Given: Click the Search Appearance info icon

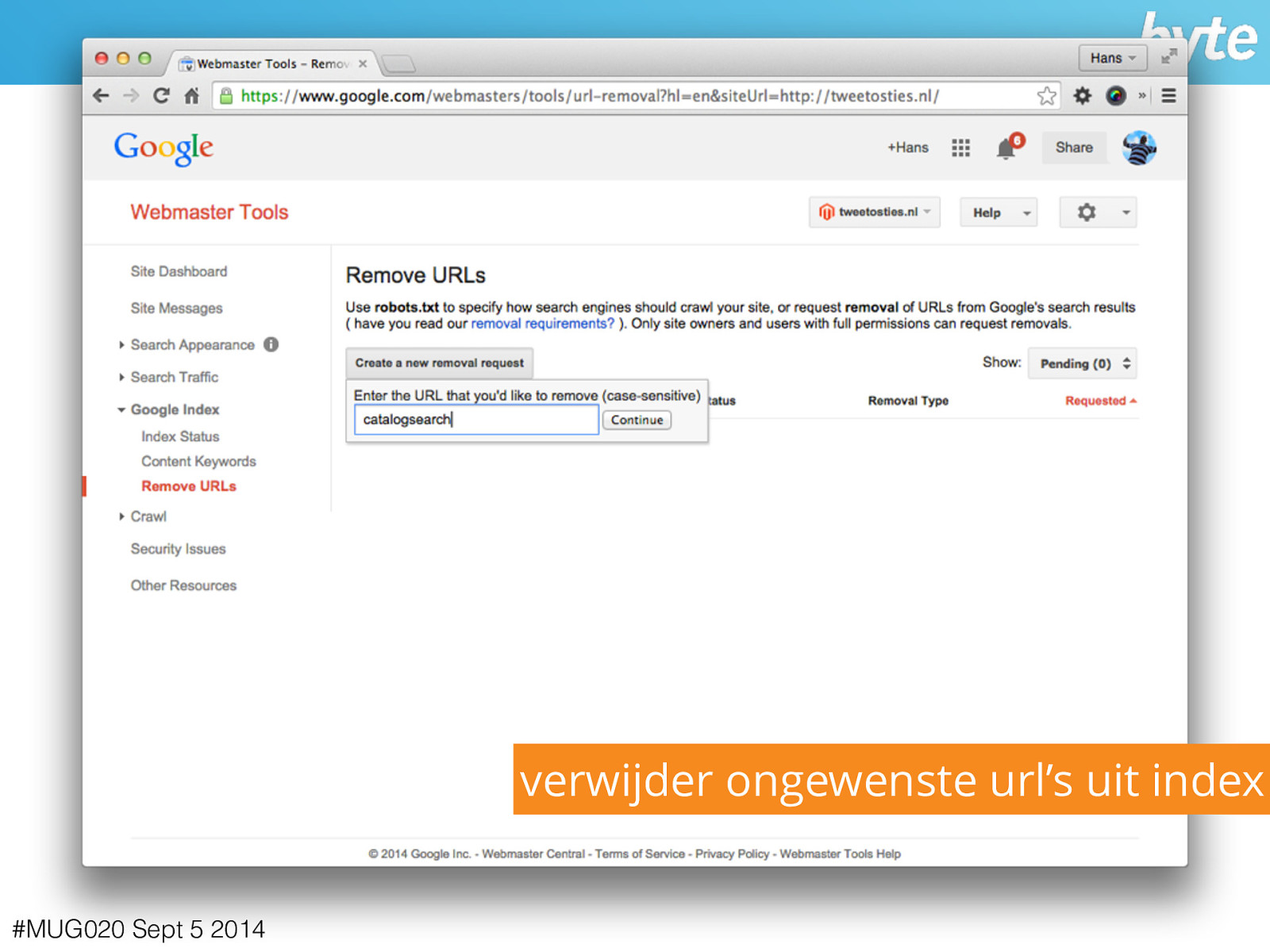Looking at the screenshot, I should pos(271,344).
